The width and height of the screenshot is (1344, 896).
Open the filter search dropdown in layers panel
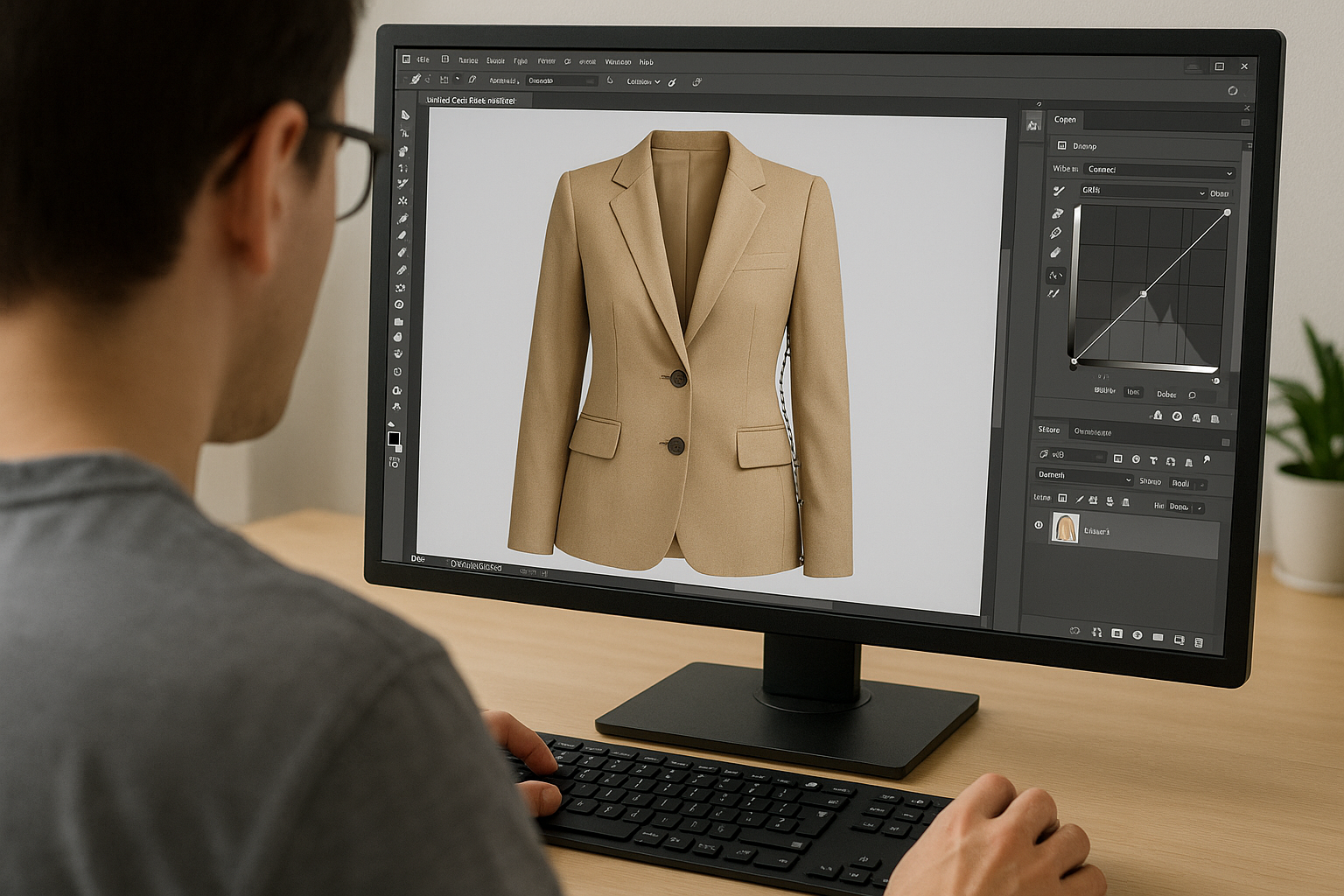1071,455
